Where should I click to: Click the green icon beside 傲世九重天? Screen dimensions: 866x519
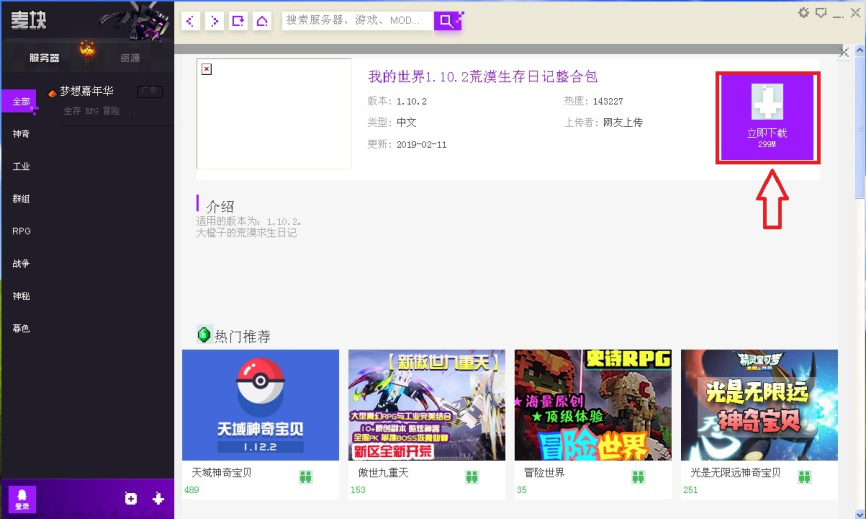pos(472,476)
